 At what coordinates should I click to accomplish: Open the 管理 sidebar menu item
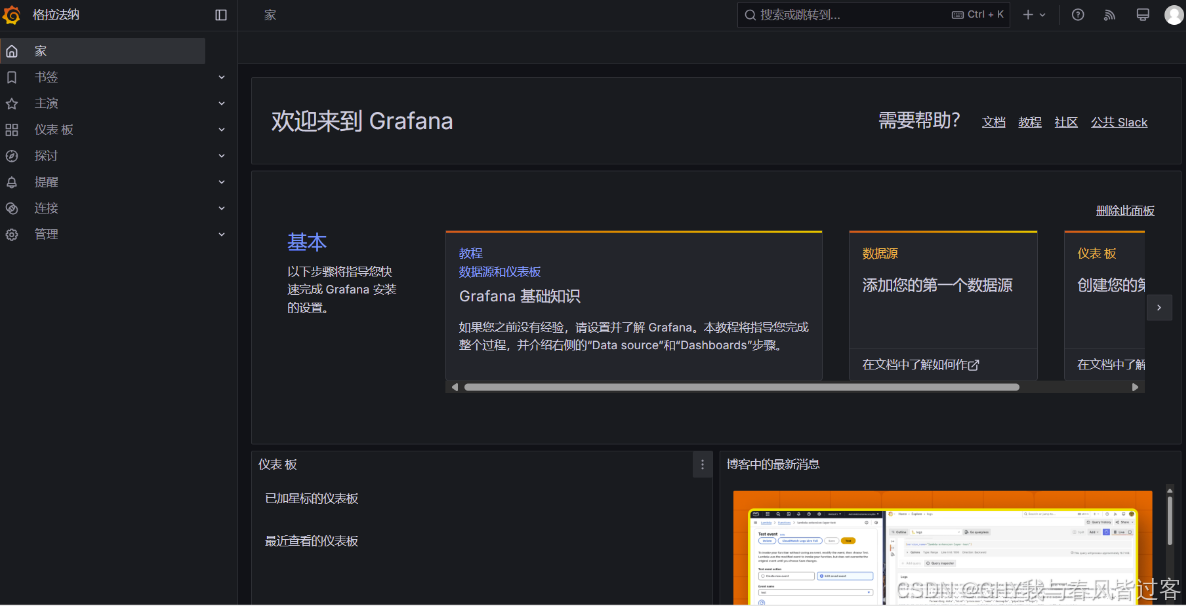46,235
